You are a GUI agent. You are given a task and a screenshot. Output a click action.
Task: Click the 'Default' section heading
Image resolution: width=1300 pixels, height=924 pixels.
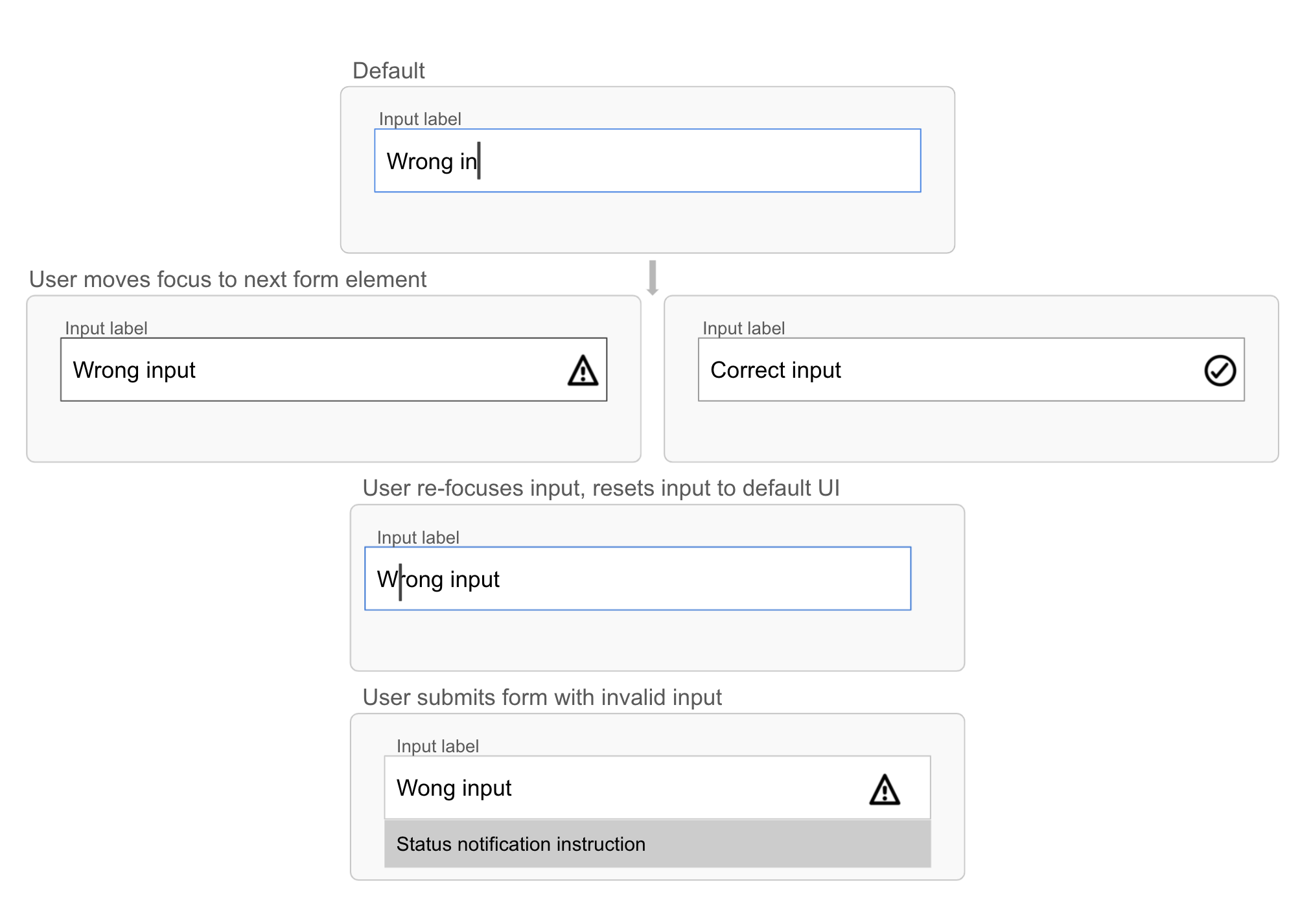pyautogui.click(x=388, y=71)
